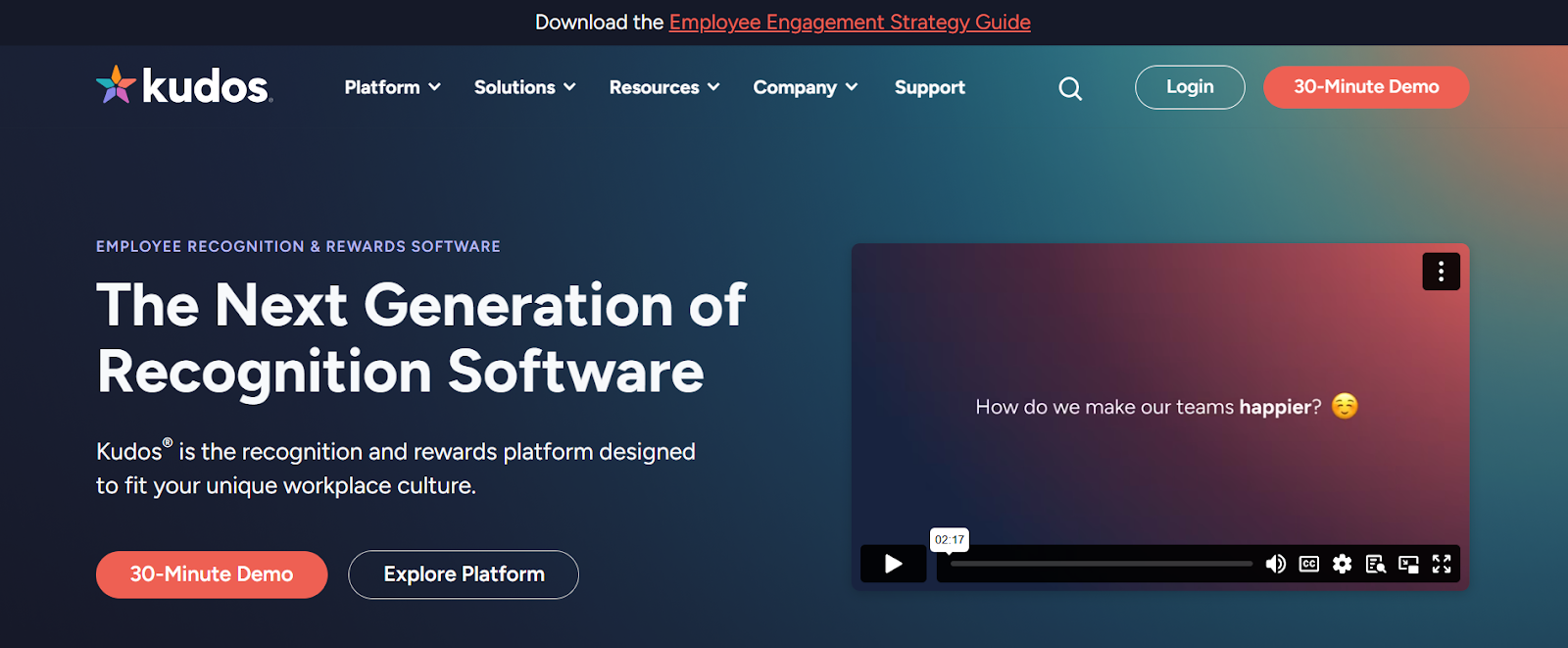Expand the Platform dropdown menu

coord(392,87)
